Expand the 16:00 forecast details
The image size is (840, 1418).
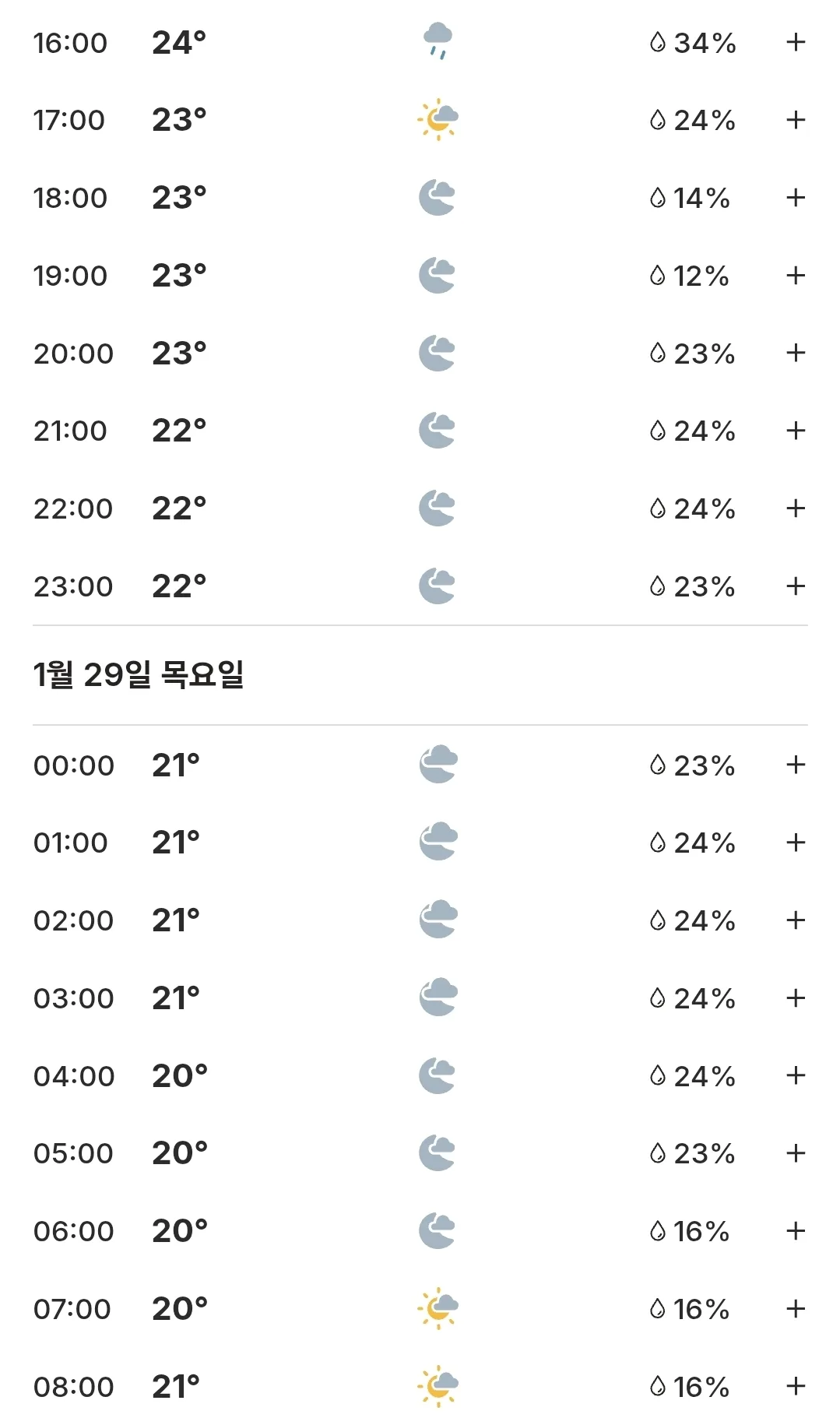[796, 42]
